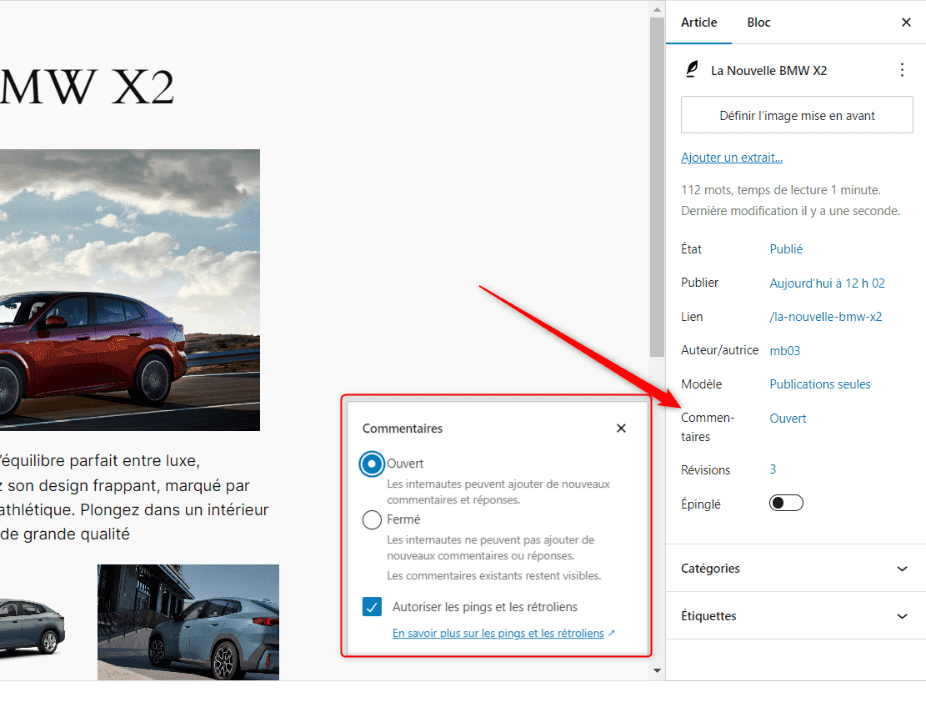Click the editor vertical scrollbar thumb
926x702 pixels.
coord(657,187)
